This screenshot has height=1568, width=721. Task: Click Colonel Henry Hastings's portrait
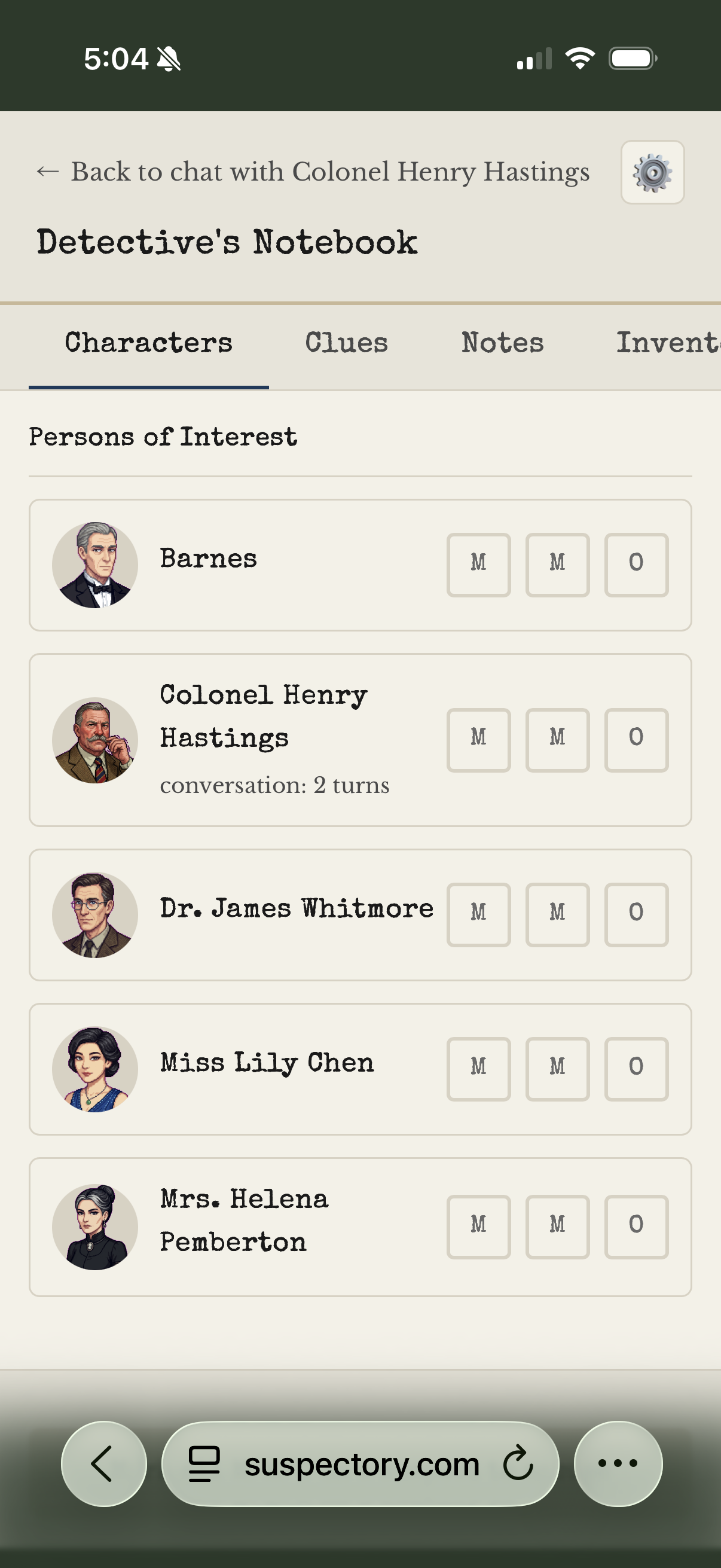[x=95, y=740]
